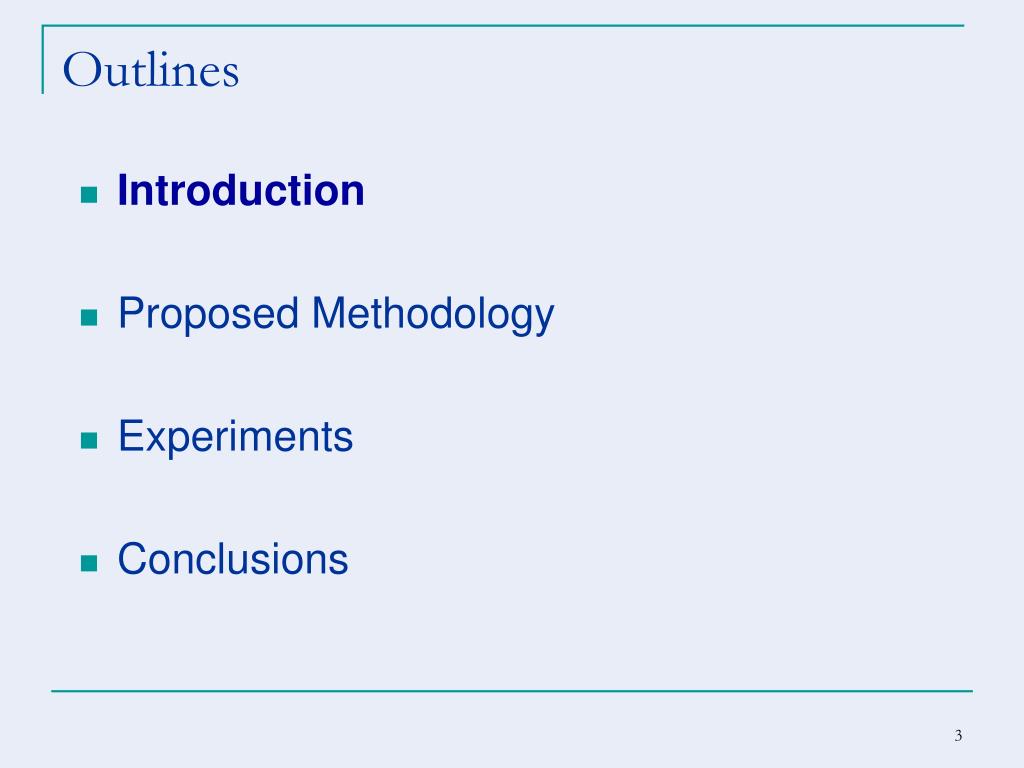The width and height of the screenshot is (1024, 768).
Task: Select the Outlines slide title
Action: tap(150, 71)
